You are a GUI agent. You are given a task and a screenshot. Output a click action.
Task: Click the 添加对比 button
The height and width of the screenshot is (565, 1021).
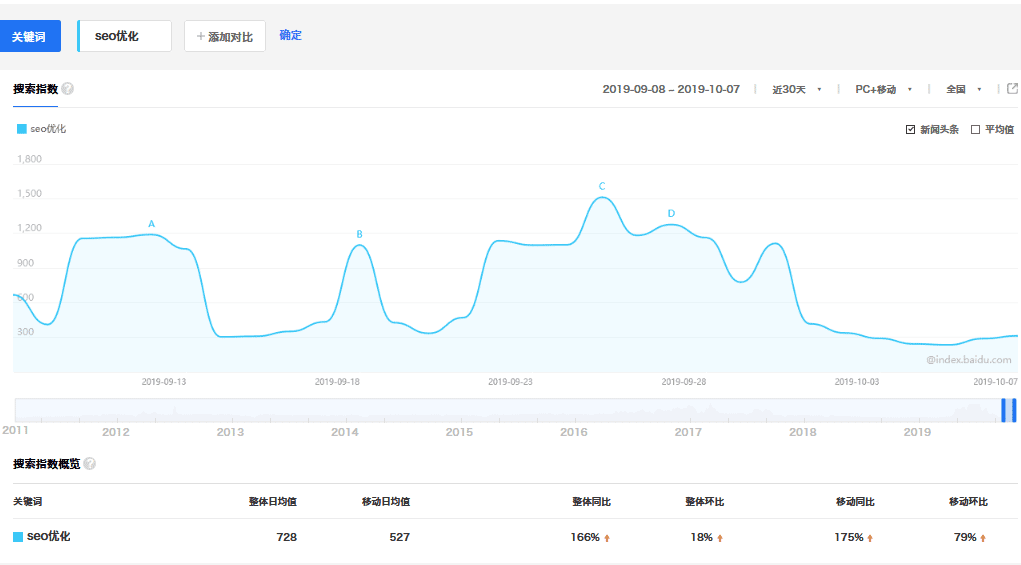click(225, 37)
